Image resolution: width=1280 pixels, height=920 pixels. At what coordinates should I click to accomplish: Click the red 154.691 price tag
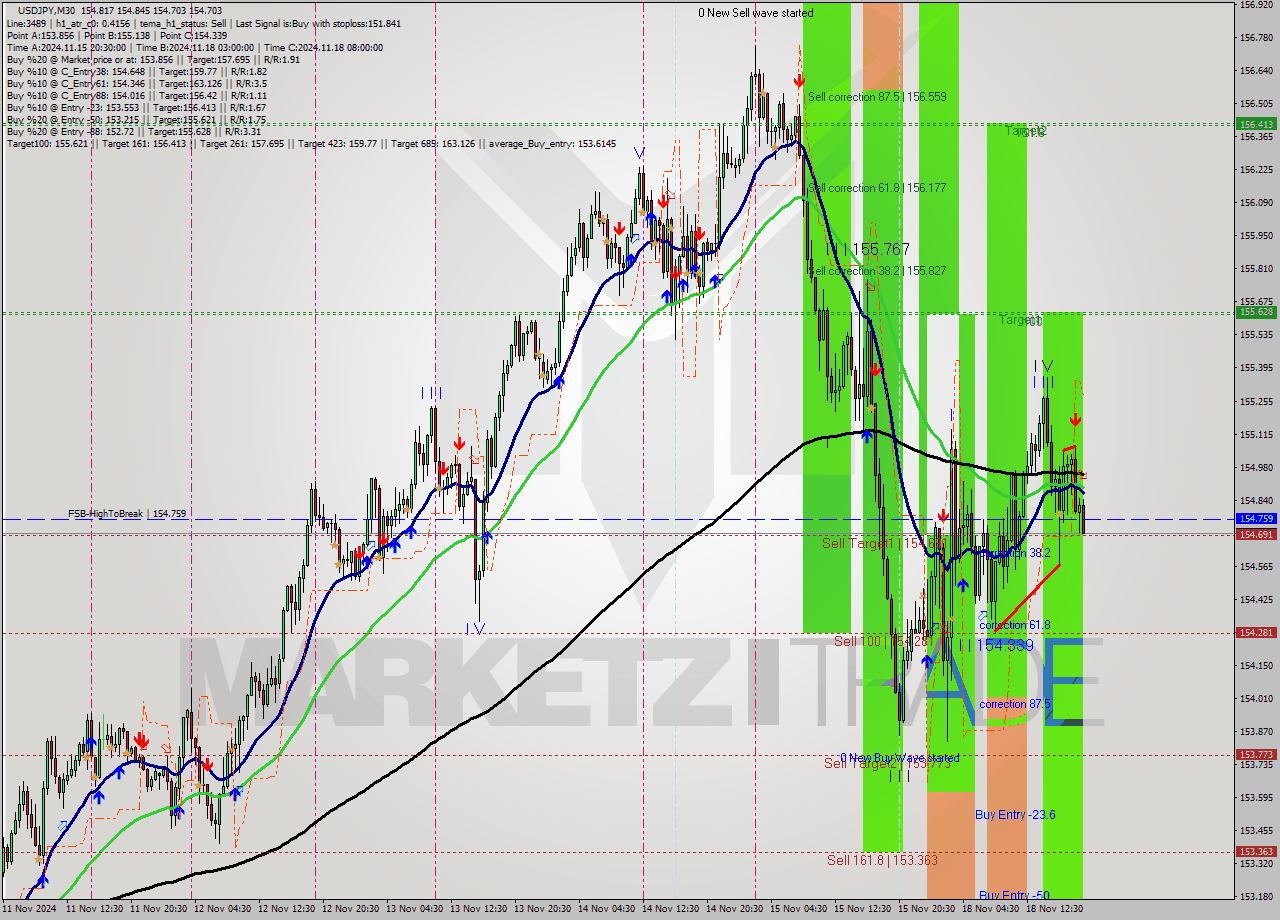(1256, 535)
